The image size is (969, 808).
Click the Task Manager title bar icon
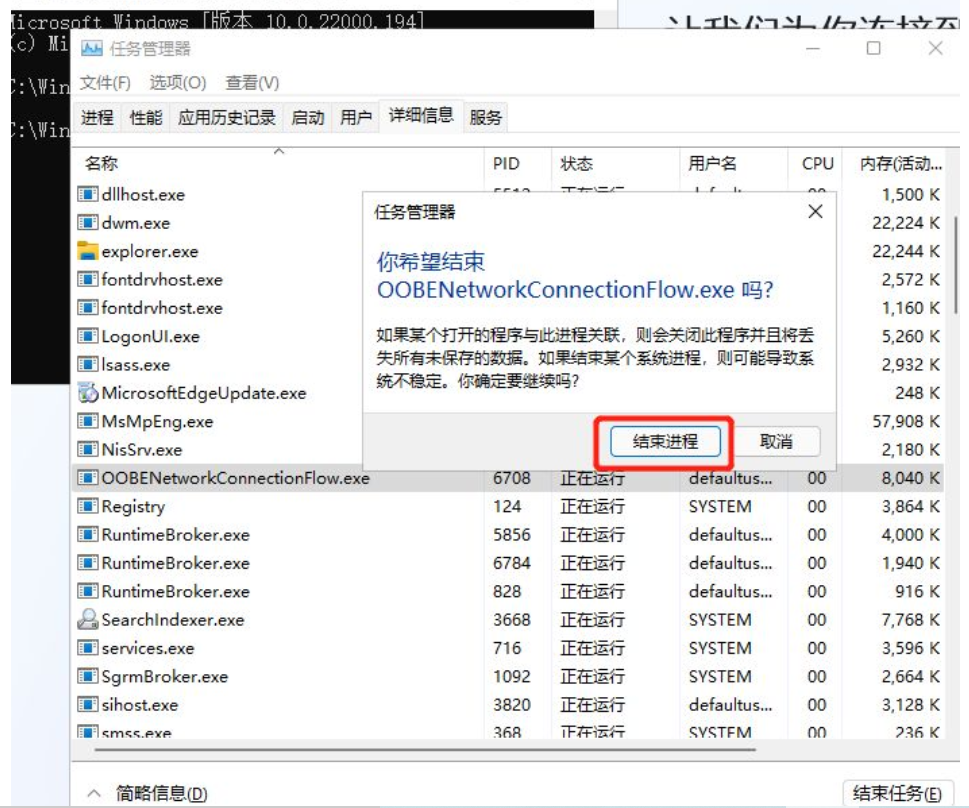click(92, 48)
